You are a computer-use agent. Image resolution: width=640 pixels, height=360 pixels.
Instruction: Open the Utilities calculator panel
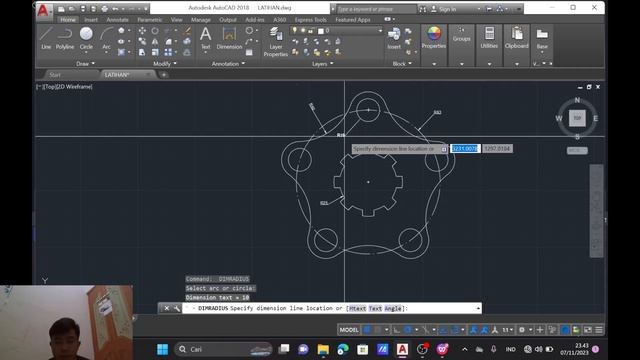pos(489,37)
